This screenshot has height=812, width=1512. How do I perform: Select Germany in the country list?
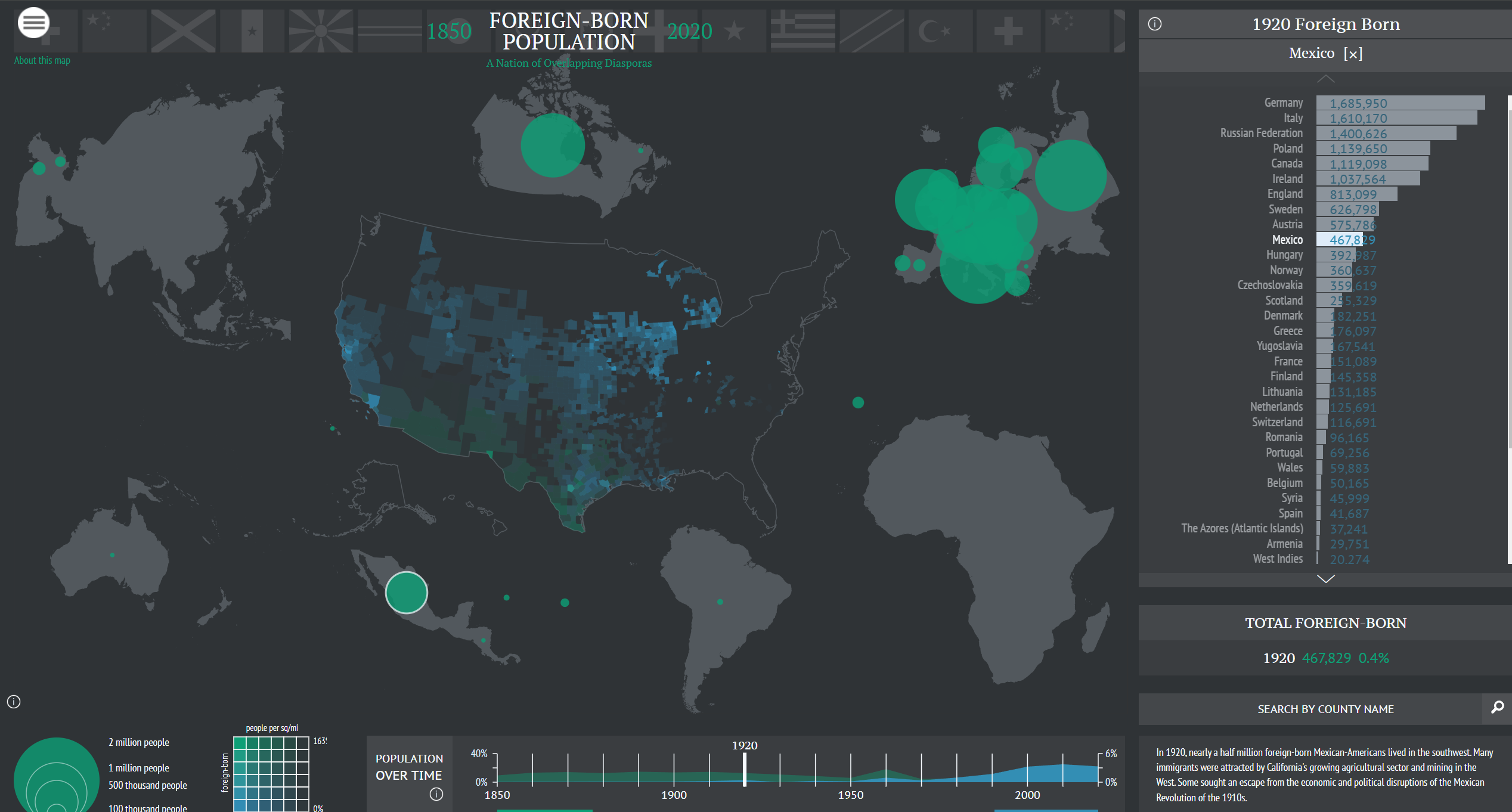pos(1283,103)
